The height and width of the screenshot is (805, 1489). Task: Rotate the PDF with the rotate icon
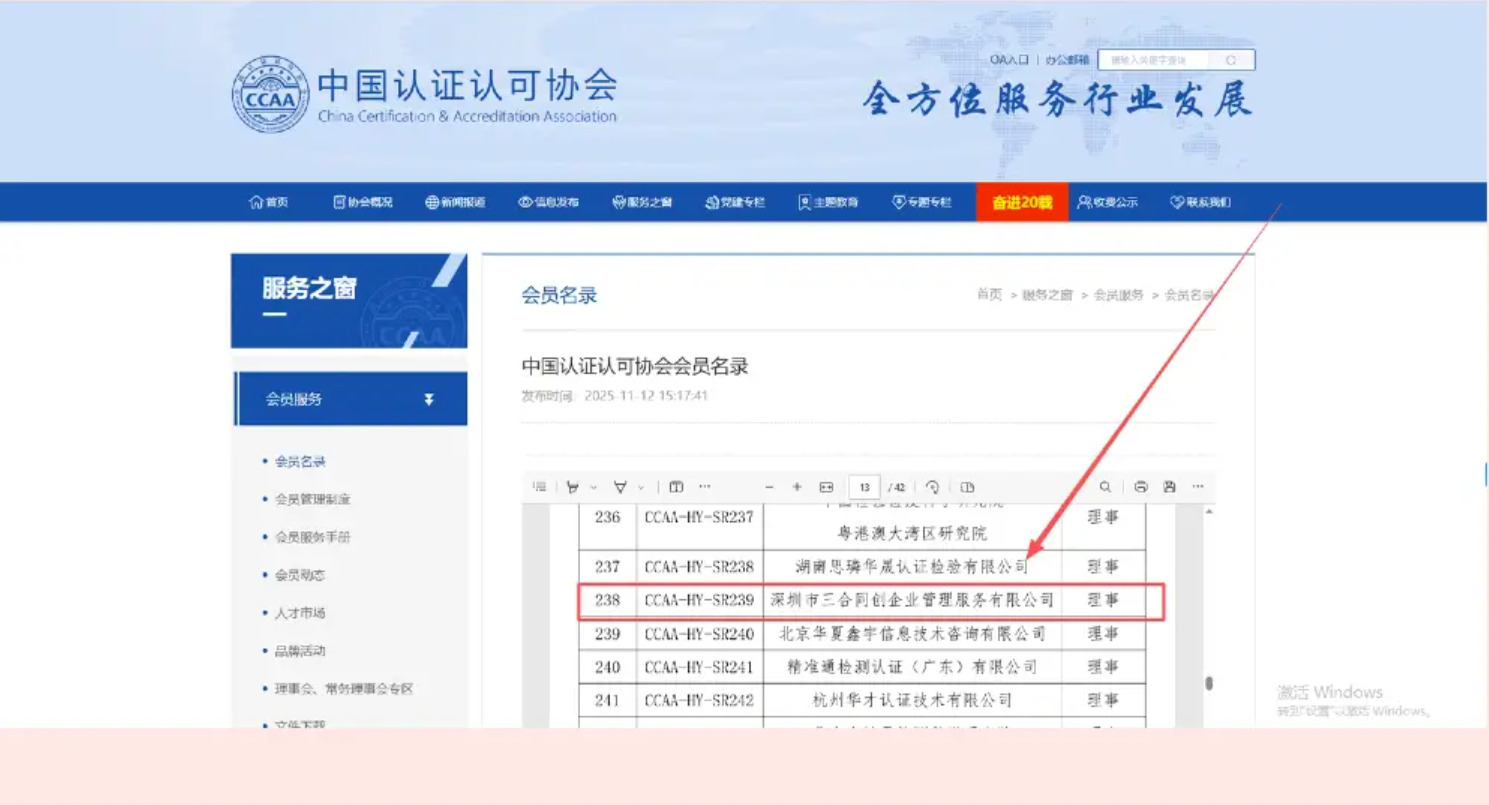coord(932,487)
